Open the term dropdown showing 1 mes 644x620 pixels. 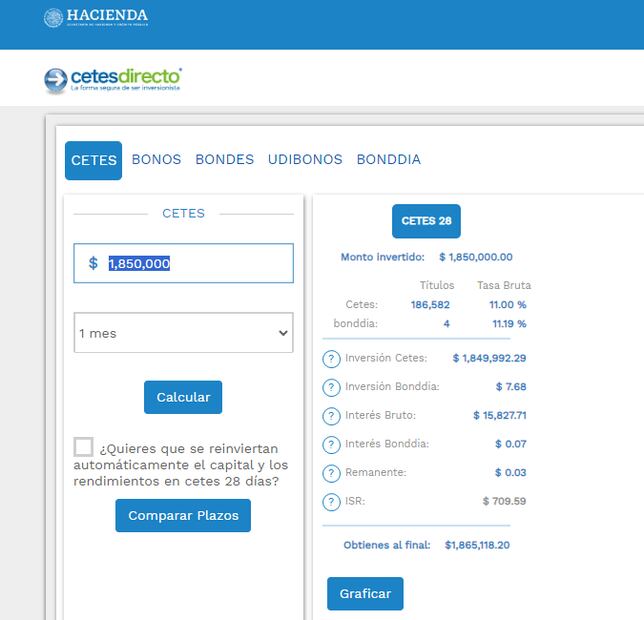[x=183, y=333]
